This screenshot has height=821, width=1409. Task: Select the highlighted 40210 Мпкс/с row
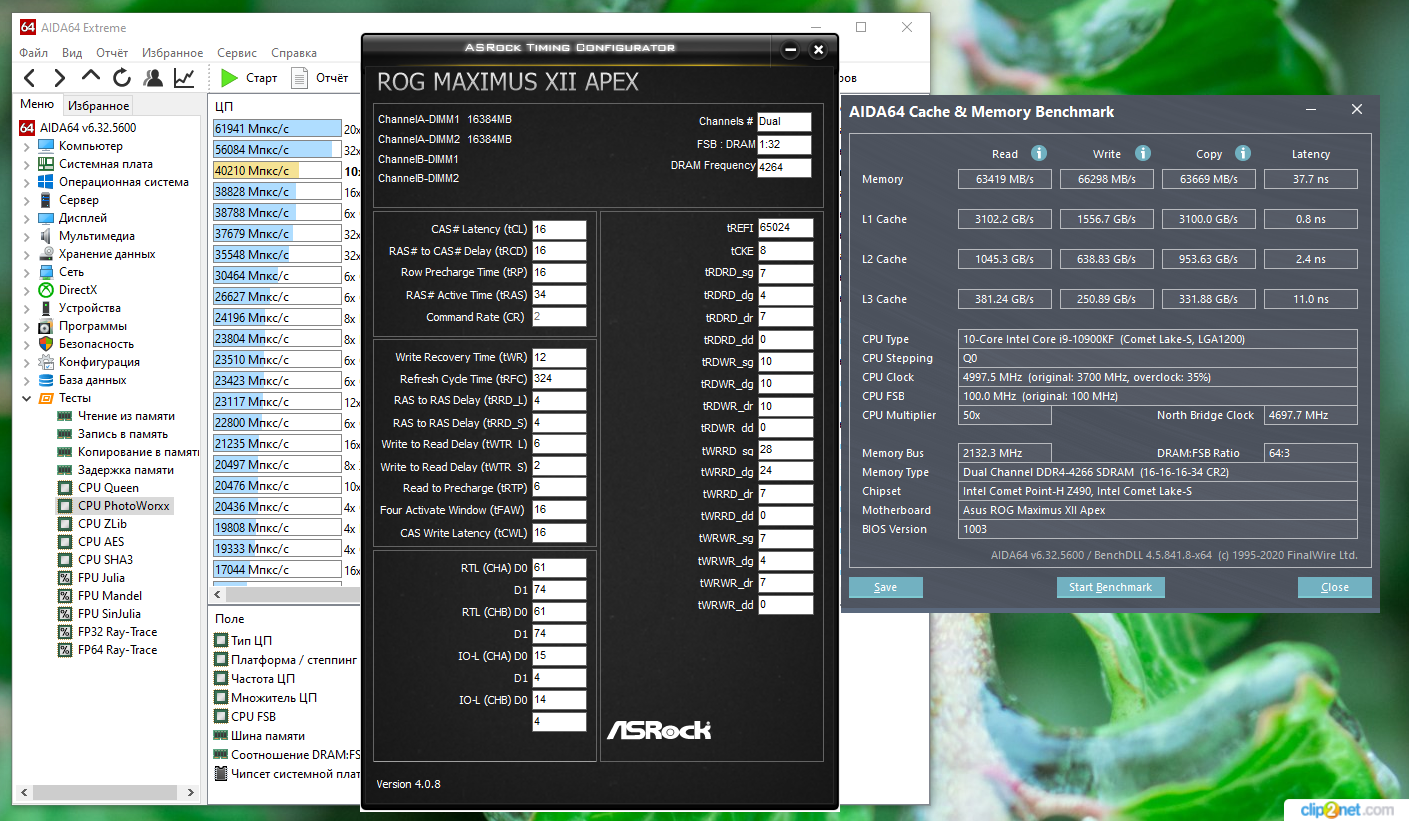point(277,170)
